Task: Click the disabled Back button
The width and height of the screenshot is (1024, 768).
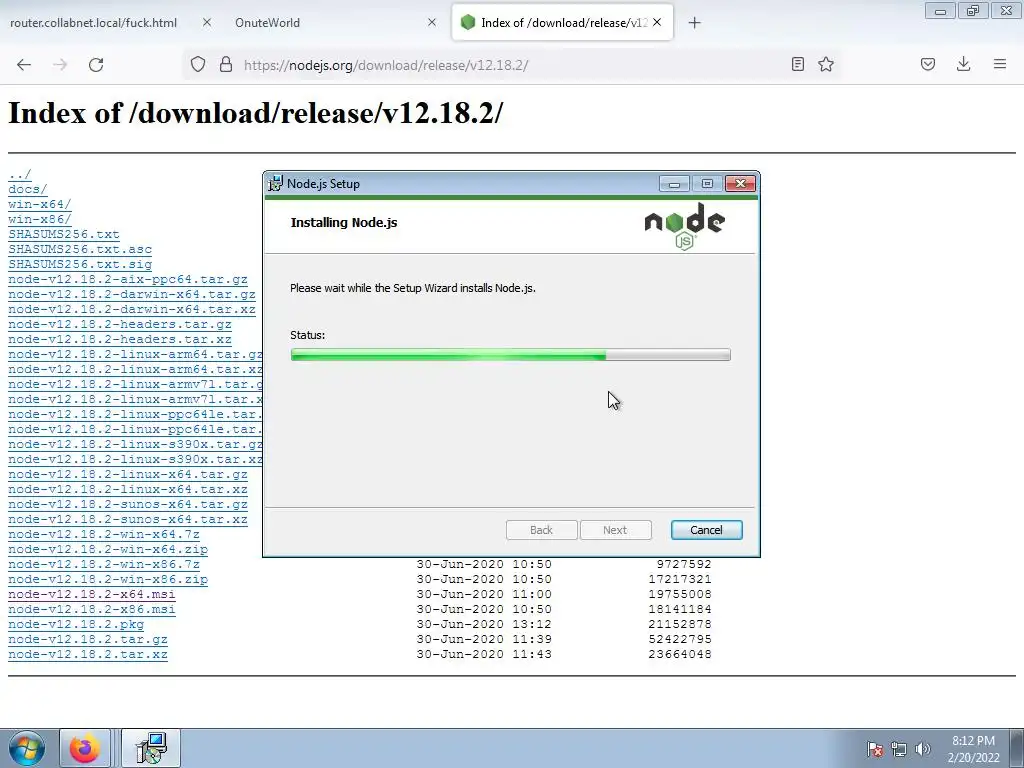Action: pyautogui.click(x=541, y=530)
